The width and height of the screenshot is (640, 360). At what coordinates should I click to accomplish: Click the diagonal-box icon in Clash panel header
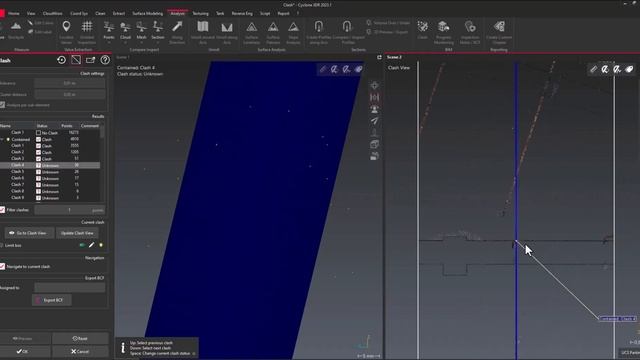click(76, 60)
